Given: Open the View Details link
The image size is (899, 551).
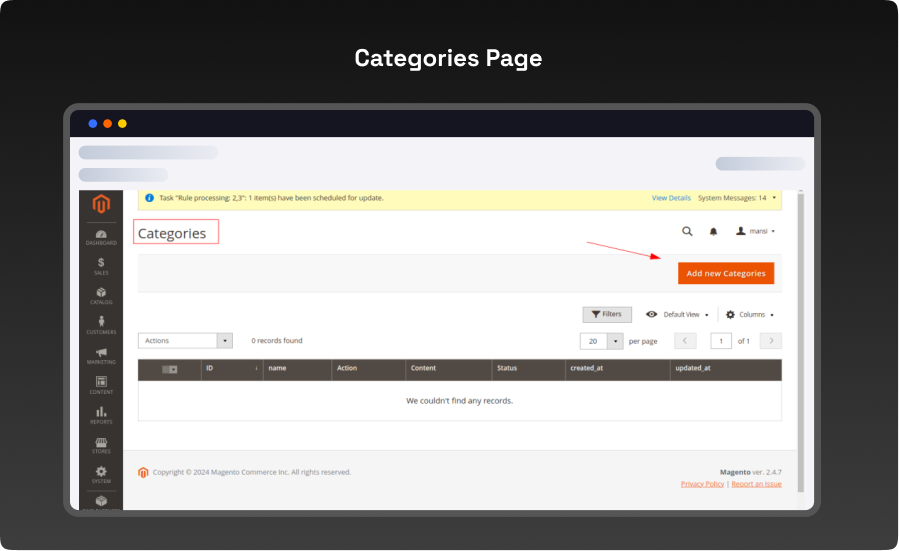Looking at the screenshot, I should [671, 198].
